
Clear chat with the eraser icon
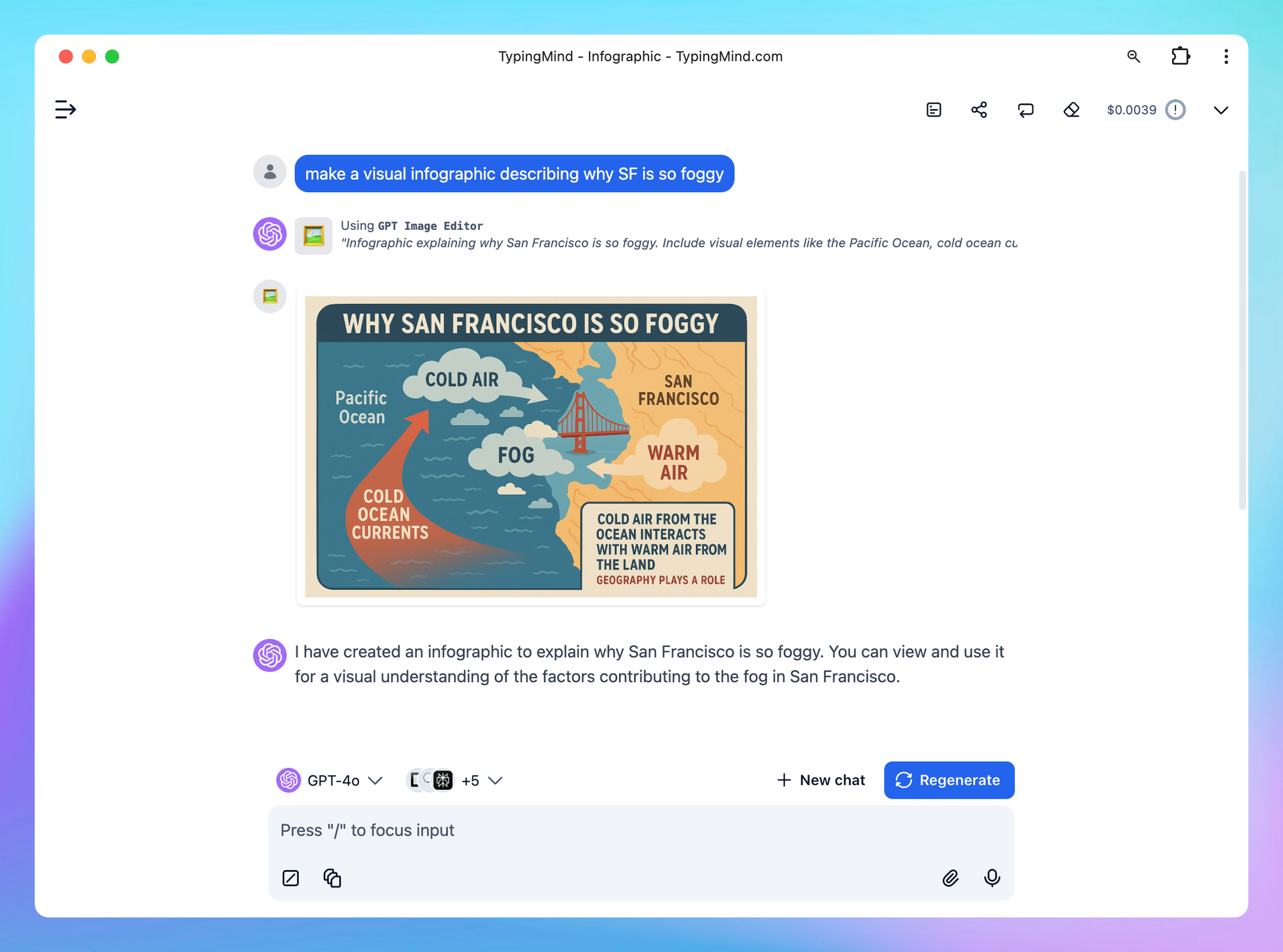1071,110
